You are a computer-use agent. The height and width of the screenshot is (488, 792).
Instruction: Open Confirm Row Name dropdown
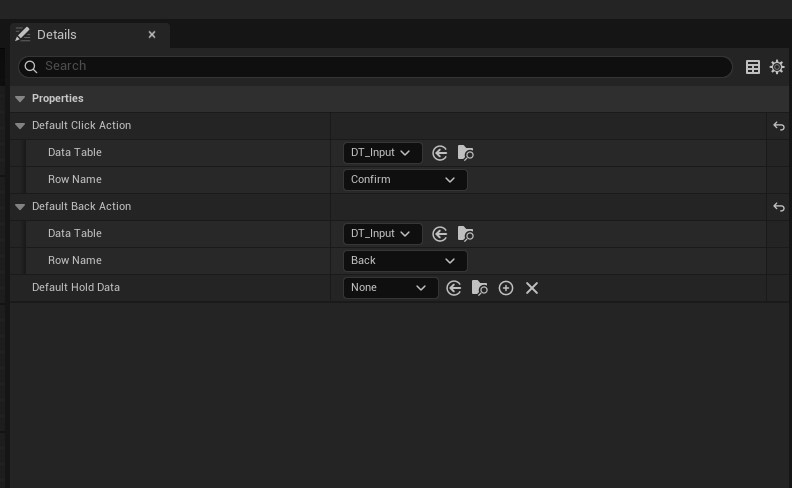coord(405,180)
